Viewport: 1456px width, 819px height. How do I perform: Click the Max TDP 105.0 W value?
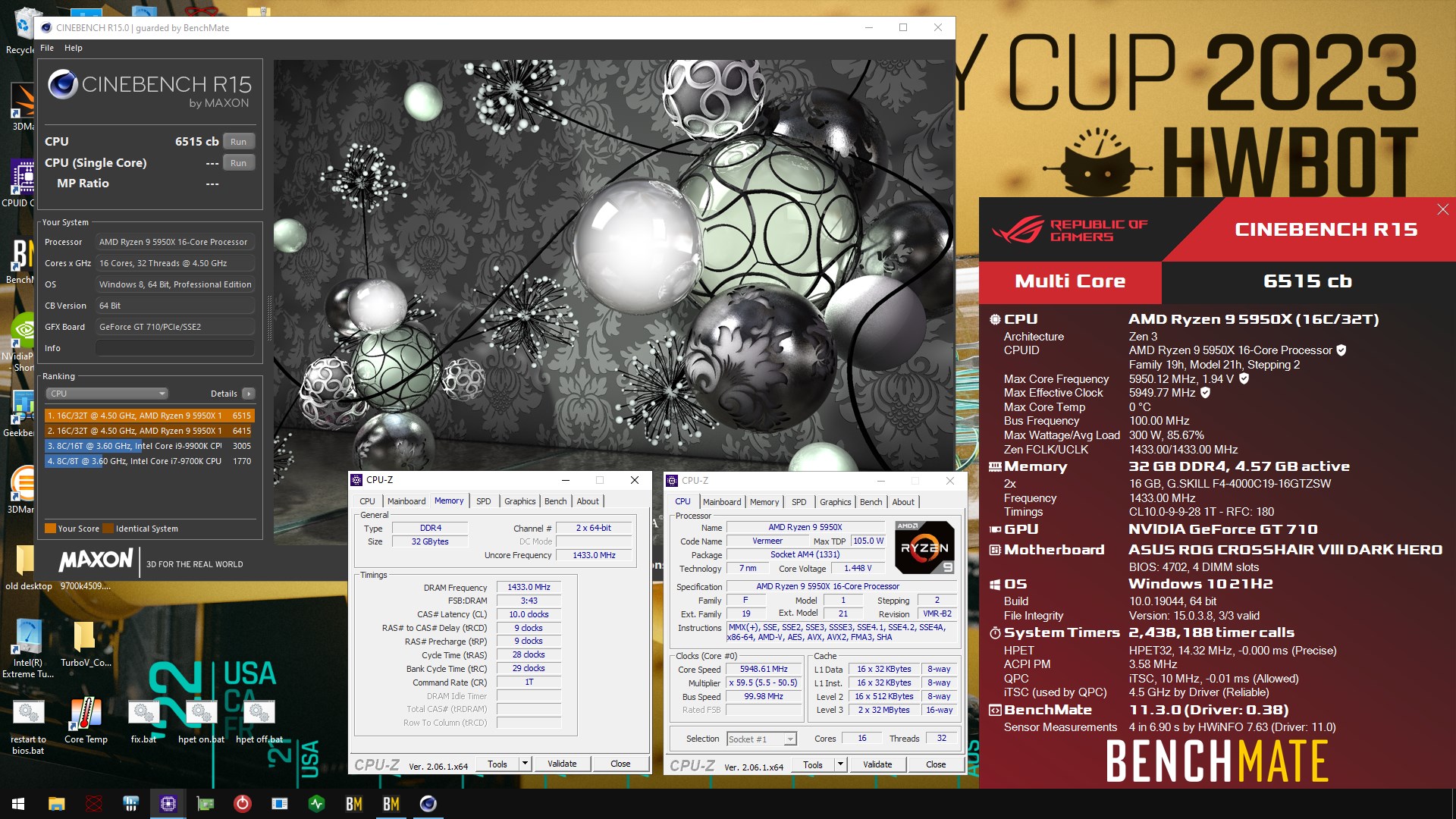click(868, 541)
